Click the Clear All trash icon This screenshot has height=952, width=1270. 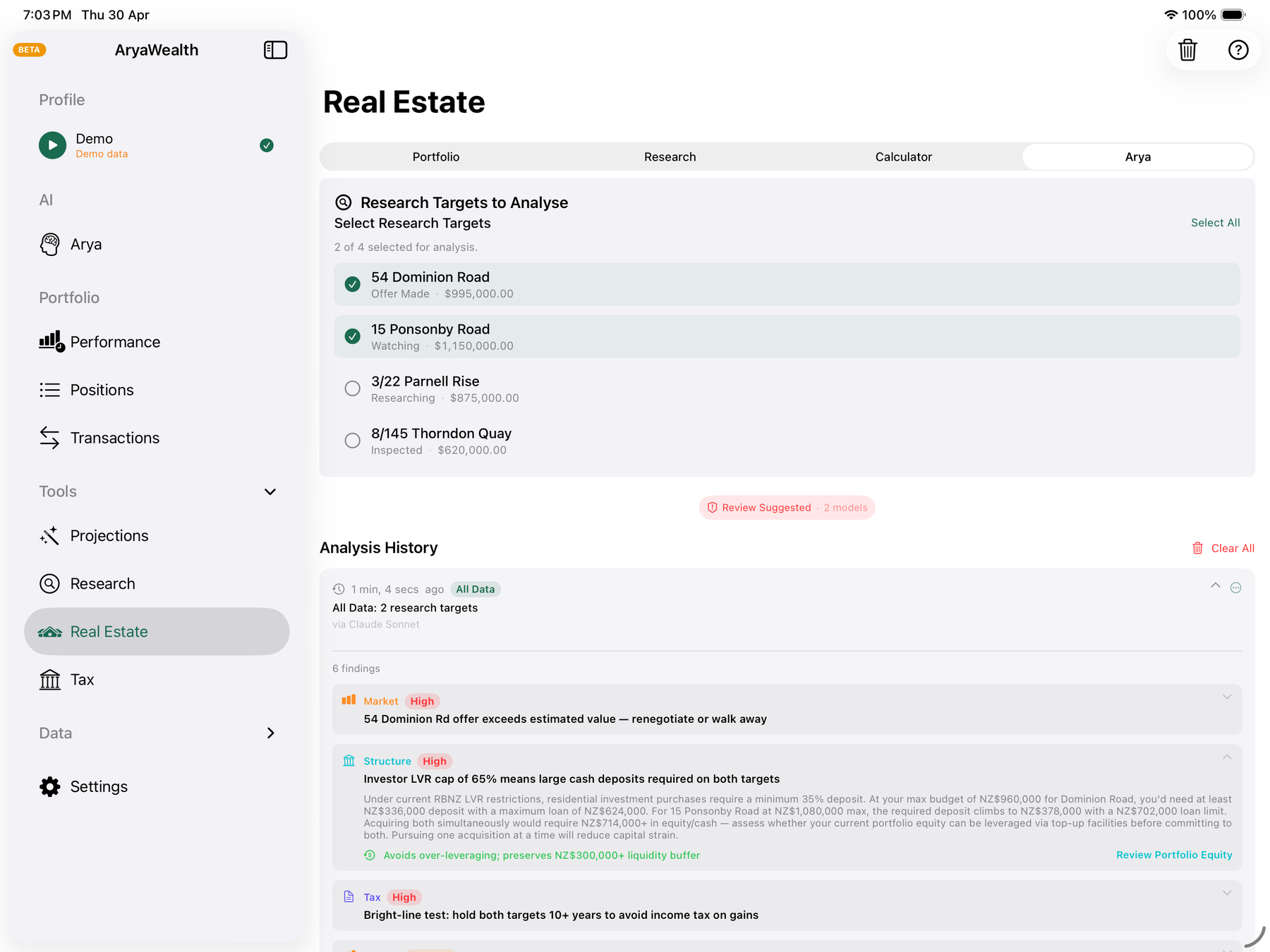coord(1197,548)
